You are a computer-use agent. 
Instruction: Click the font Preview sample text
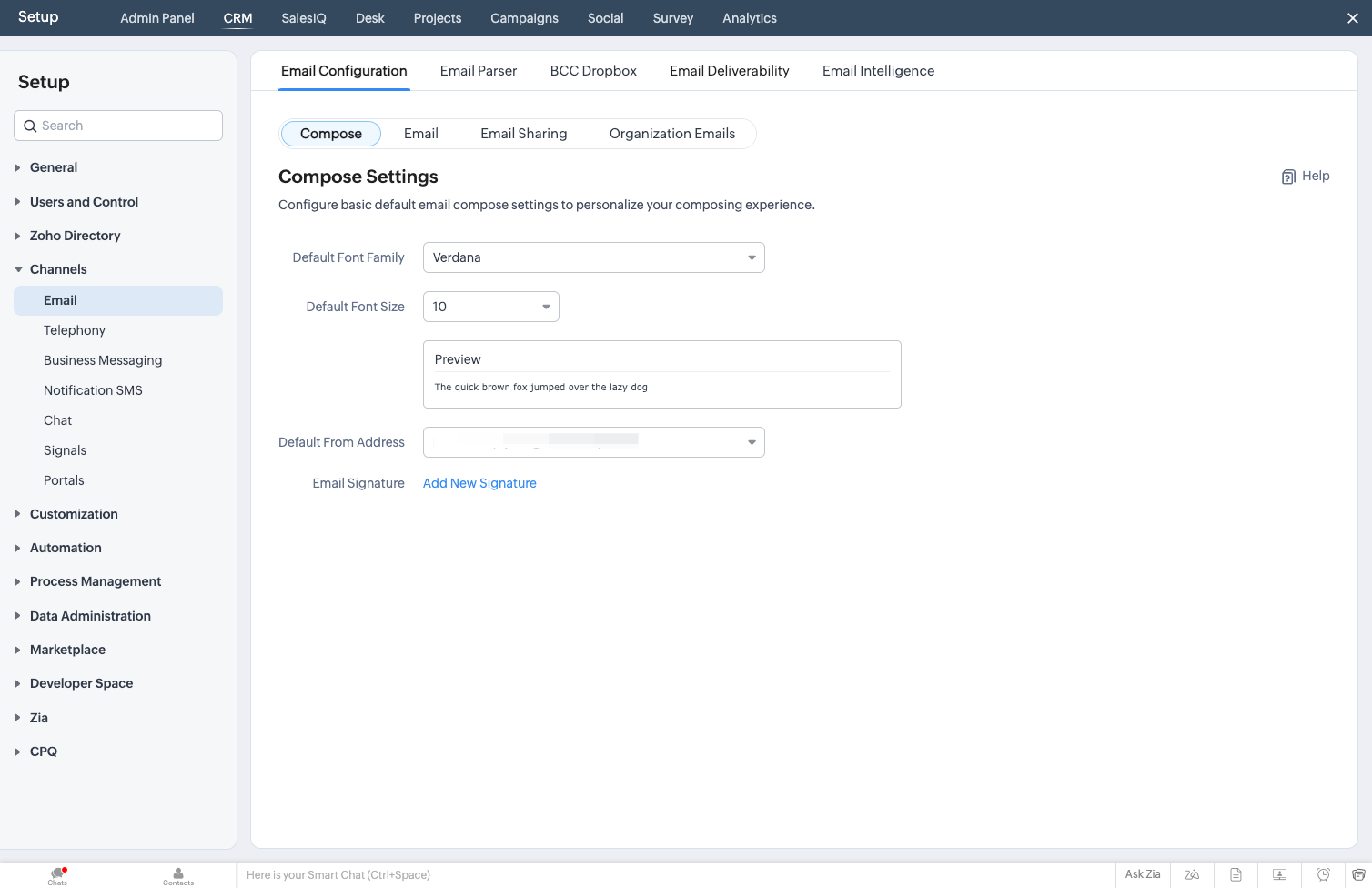pos(541,387)
